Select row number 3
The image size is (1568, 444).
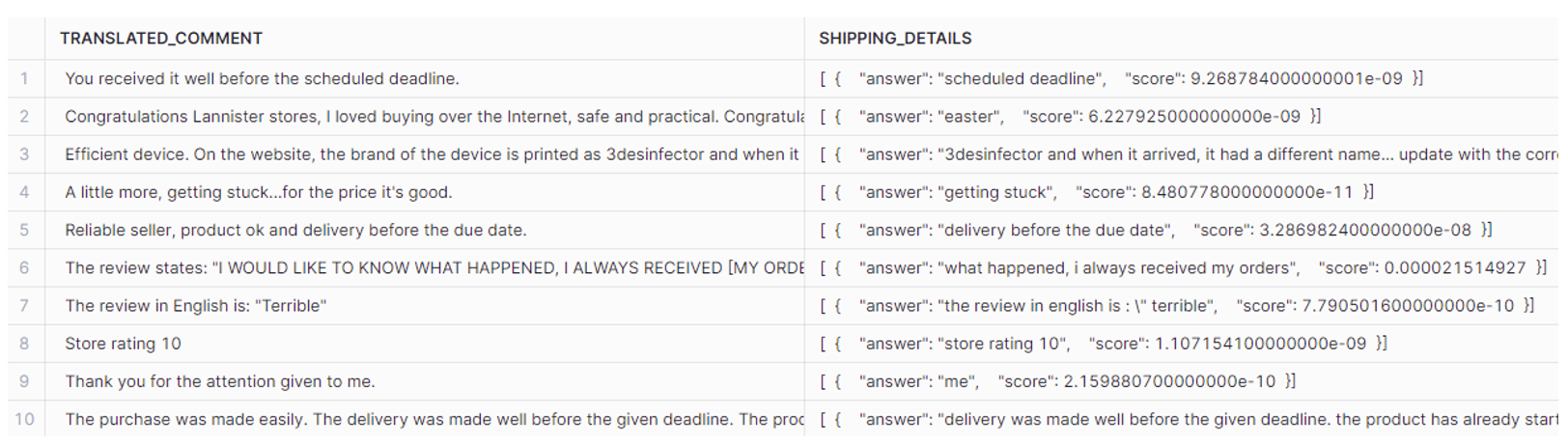[25, 154]
